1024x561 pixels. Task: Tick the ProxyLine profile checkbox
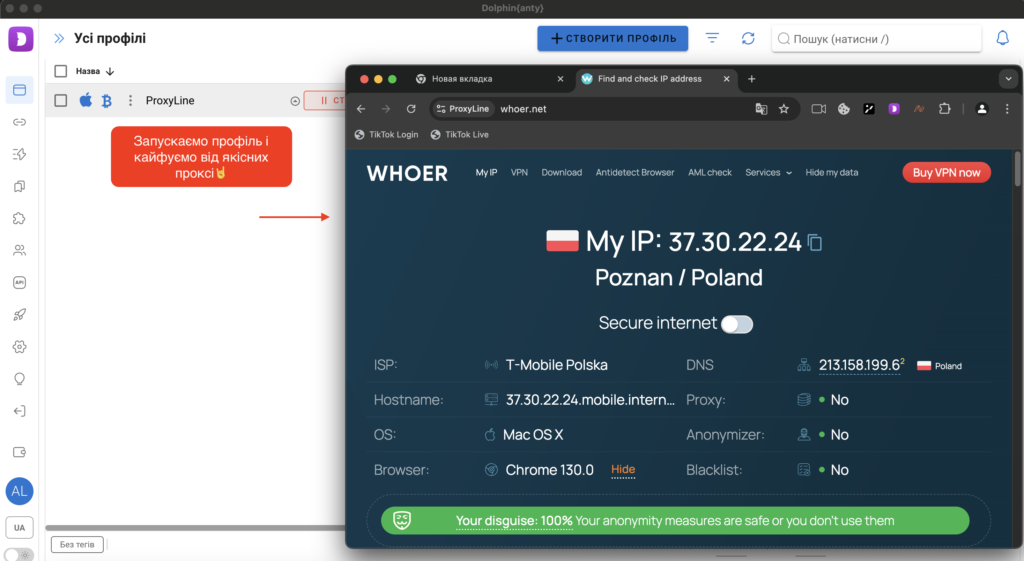[61, 100]
